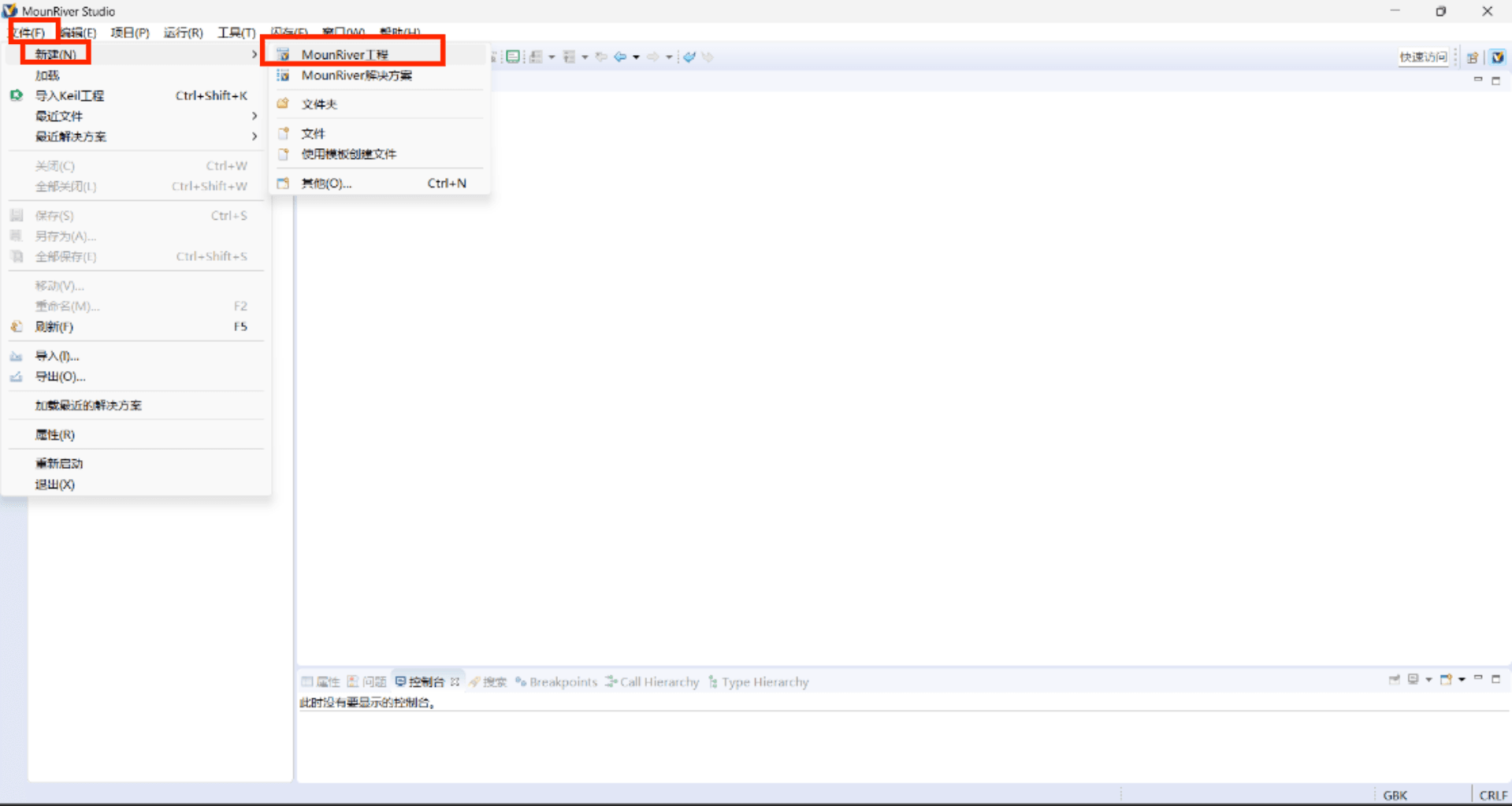
Task: Select MounRiver工程 from the New submenu
Action: click(x=344, y=54)
